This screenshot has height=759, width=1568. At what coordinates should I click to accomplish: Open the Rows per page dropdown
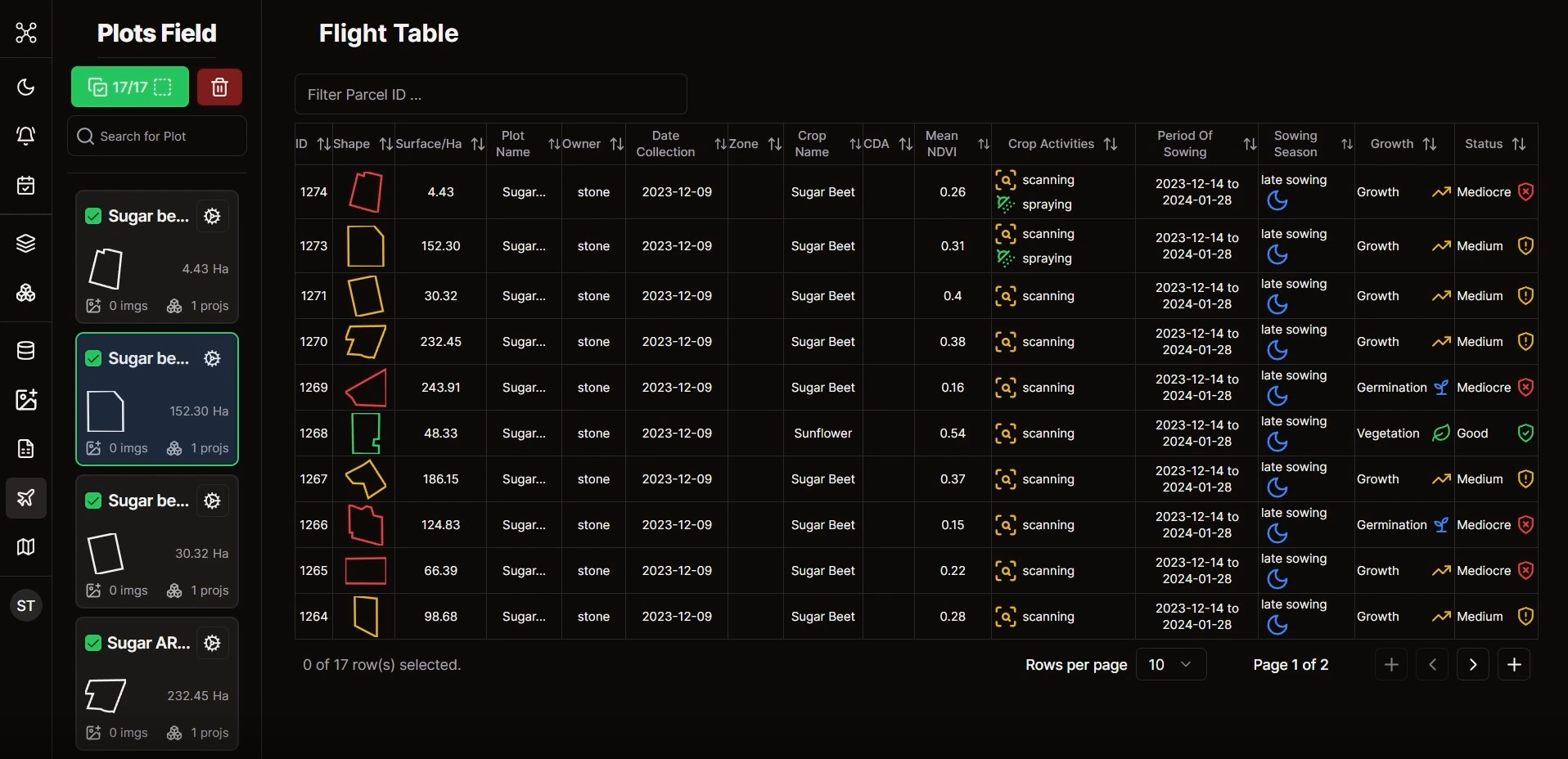1170,664
